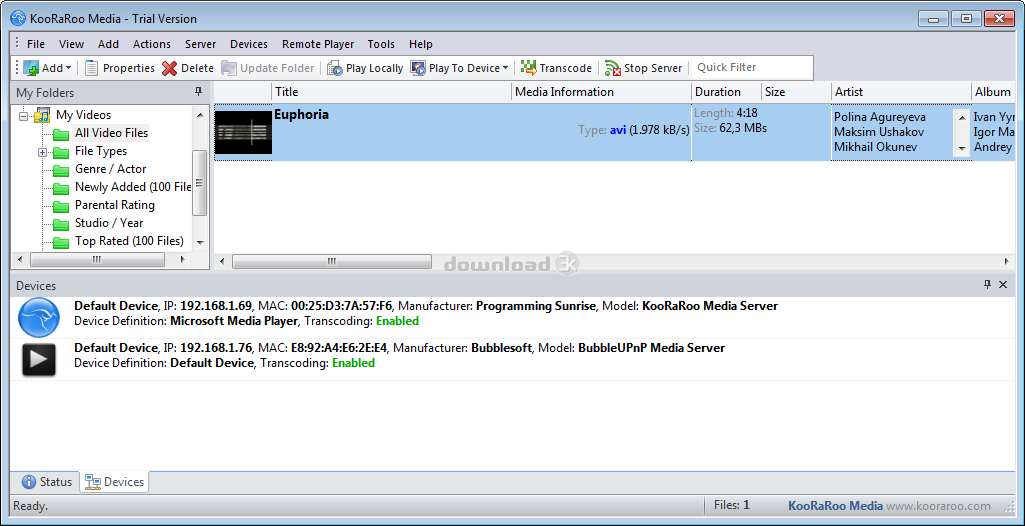Pin the Devices panel
Screen dimensions: 1025x526
click(x=988, y=285)
